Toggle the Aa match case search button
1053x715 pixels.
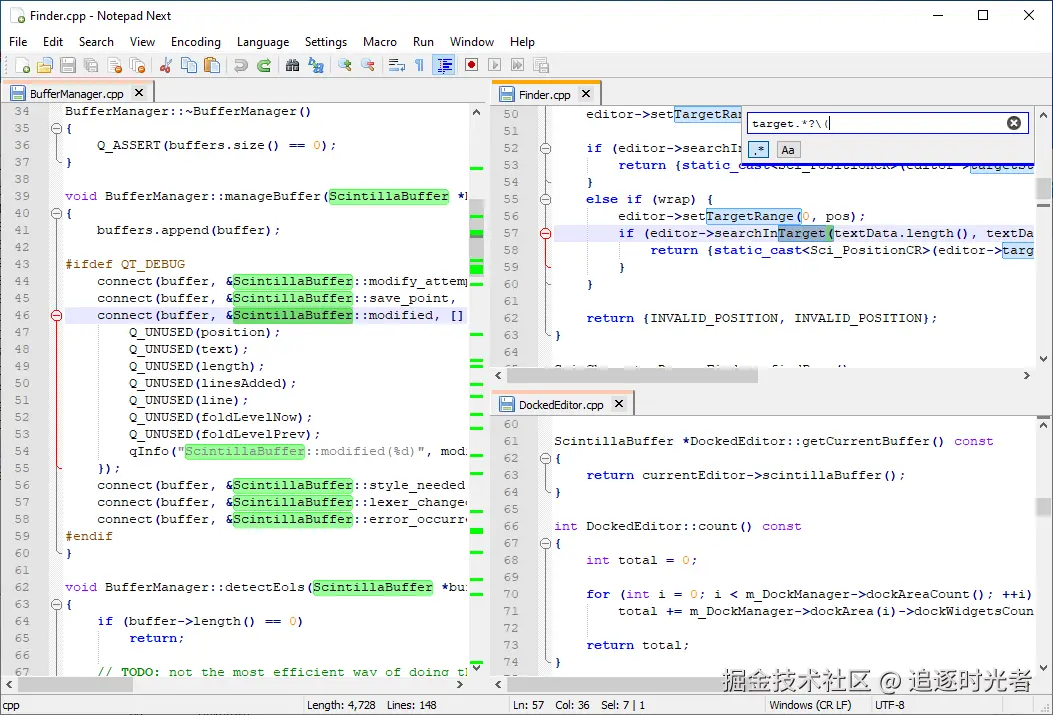(788, 150)
